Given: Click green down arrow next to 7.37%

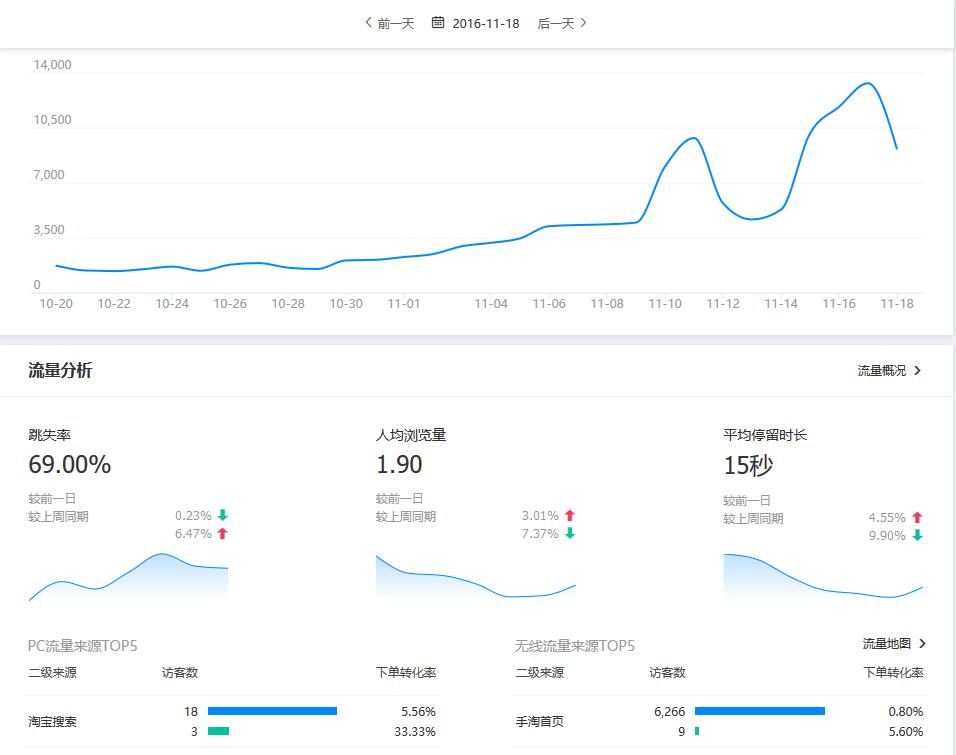Looking at the screenshot, I should click(569, 534).
